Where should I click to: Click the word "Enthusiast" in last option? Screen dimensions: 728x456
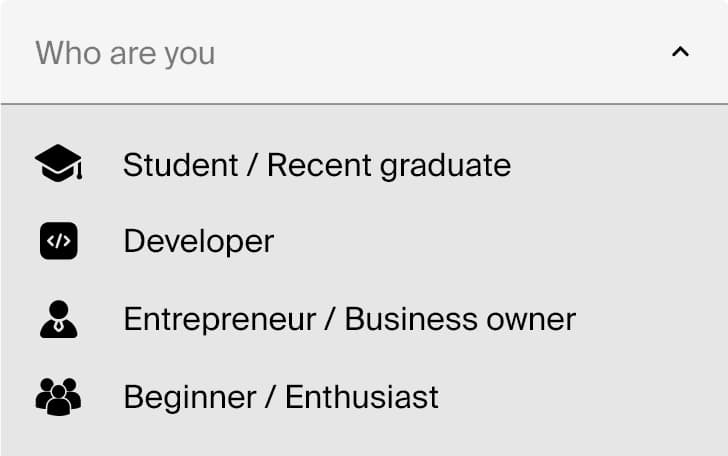(362, 397)
